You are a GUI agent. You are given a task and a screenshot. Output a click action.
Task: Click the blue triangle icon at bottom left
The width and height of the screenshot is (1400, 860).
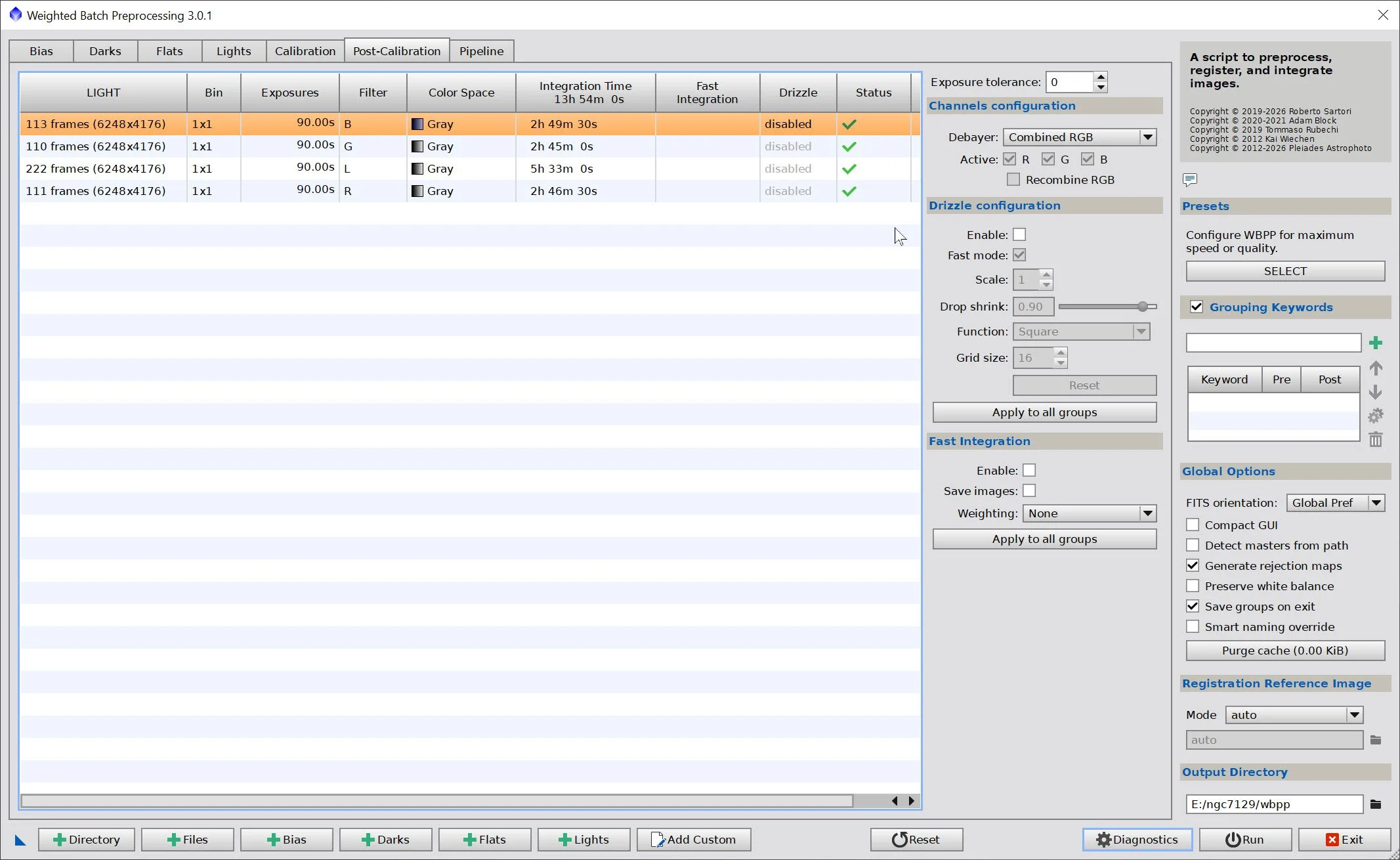coord(20,840)
